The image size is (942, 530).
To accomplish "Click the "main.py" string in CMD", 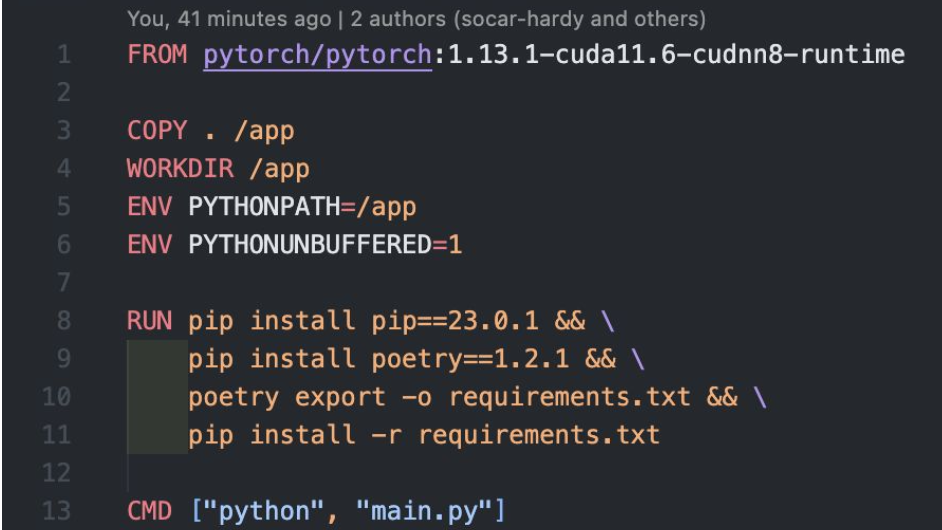I will 424,511.
